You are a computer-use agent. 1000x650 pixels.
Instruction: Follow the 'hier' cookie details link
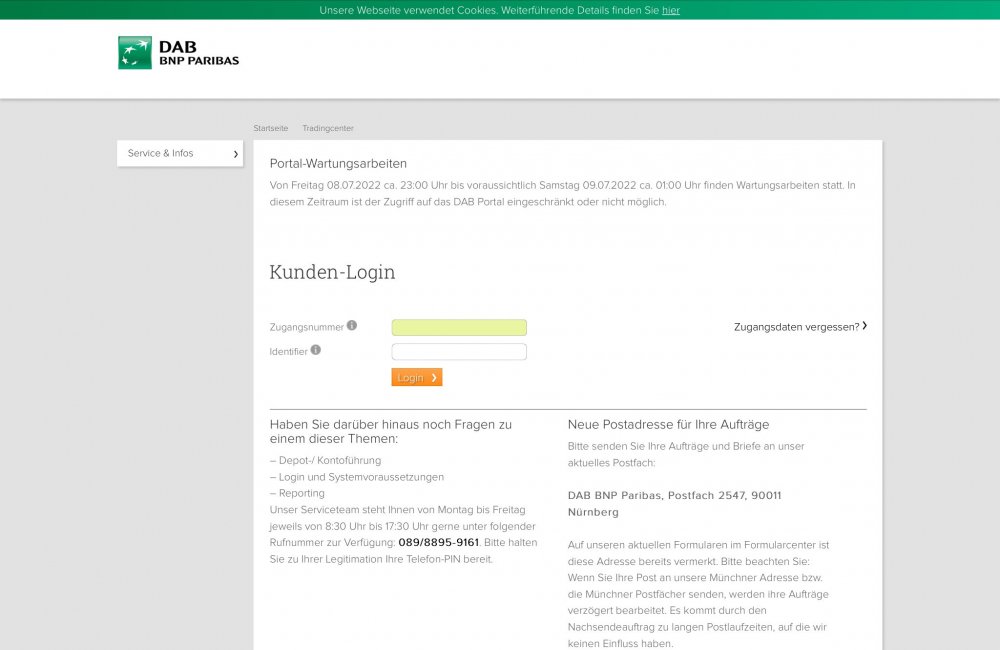point(671,10)
